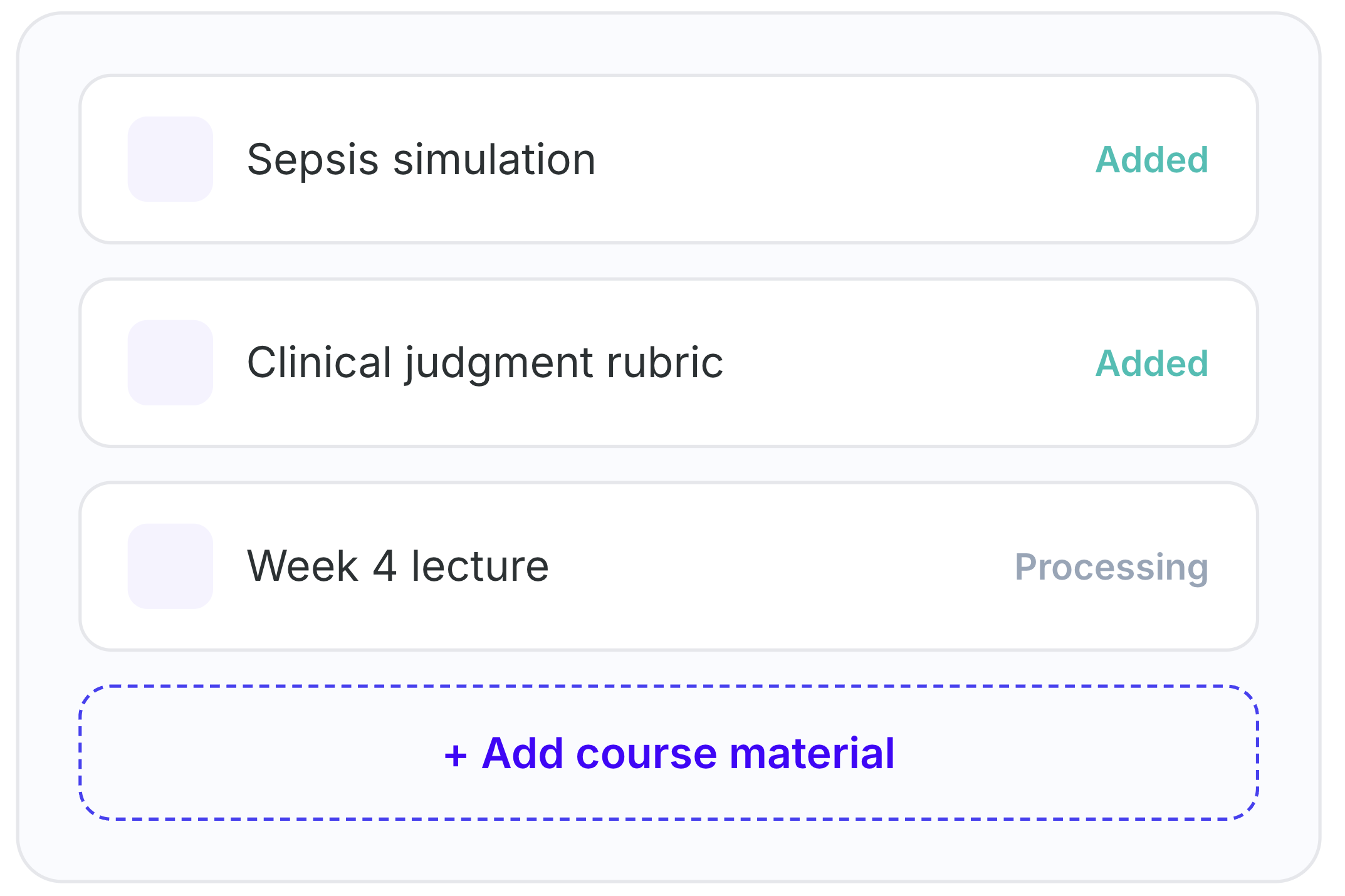Viewport: 1345px width, 896px height.
Task: Click the Add course material button
Action: point(669,753)
